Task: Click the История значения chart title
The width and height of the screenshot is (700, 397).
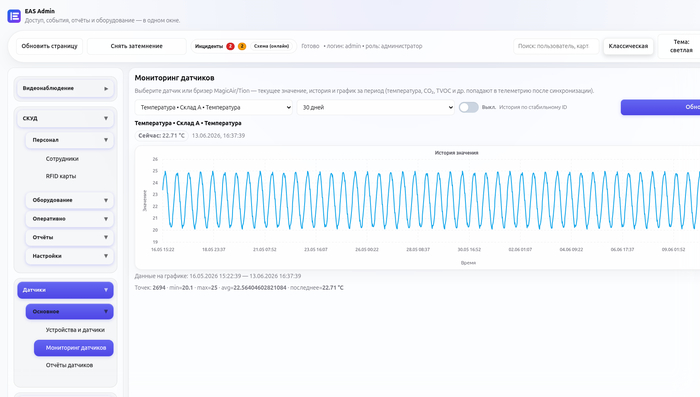Action: coord(456,153)
